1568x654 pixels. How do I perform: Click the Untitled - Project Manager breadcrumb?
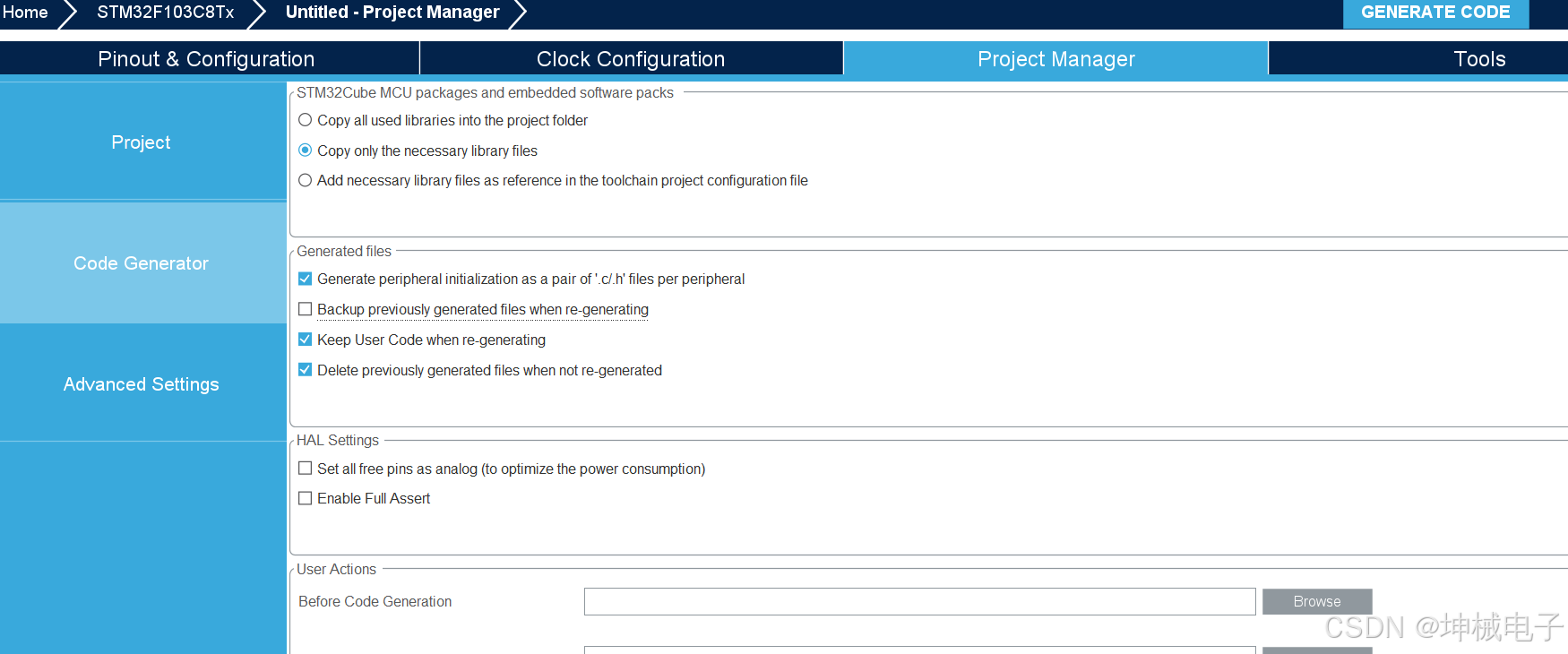tap(392, 13)
